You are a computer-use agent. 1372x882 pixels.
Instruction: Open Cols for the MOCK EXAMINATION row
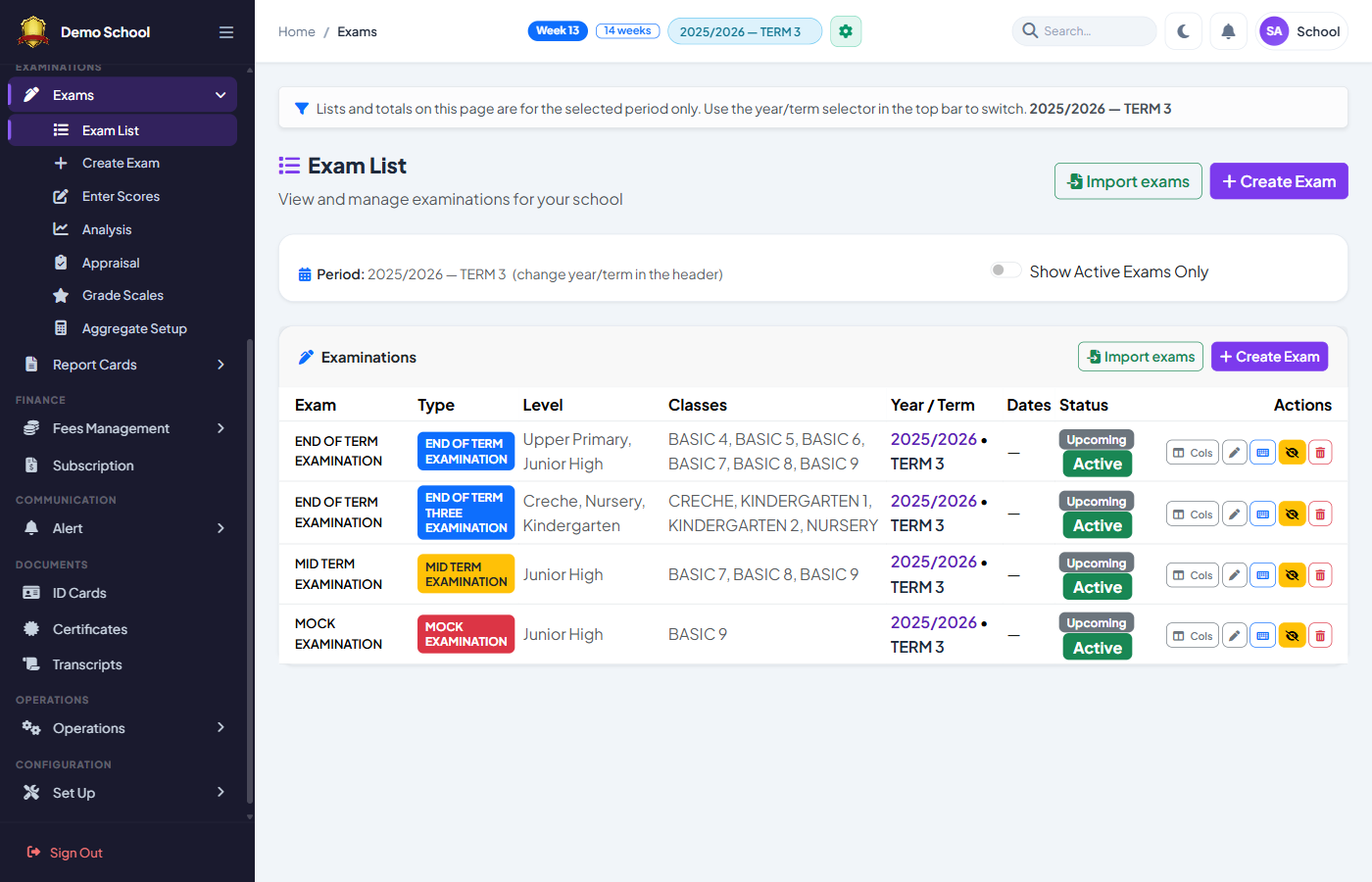coord(1193,636)
